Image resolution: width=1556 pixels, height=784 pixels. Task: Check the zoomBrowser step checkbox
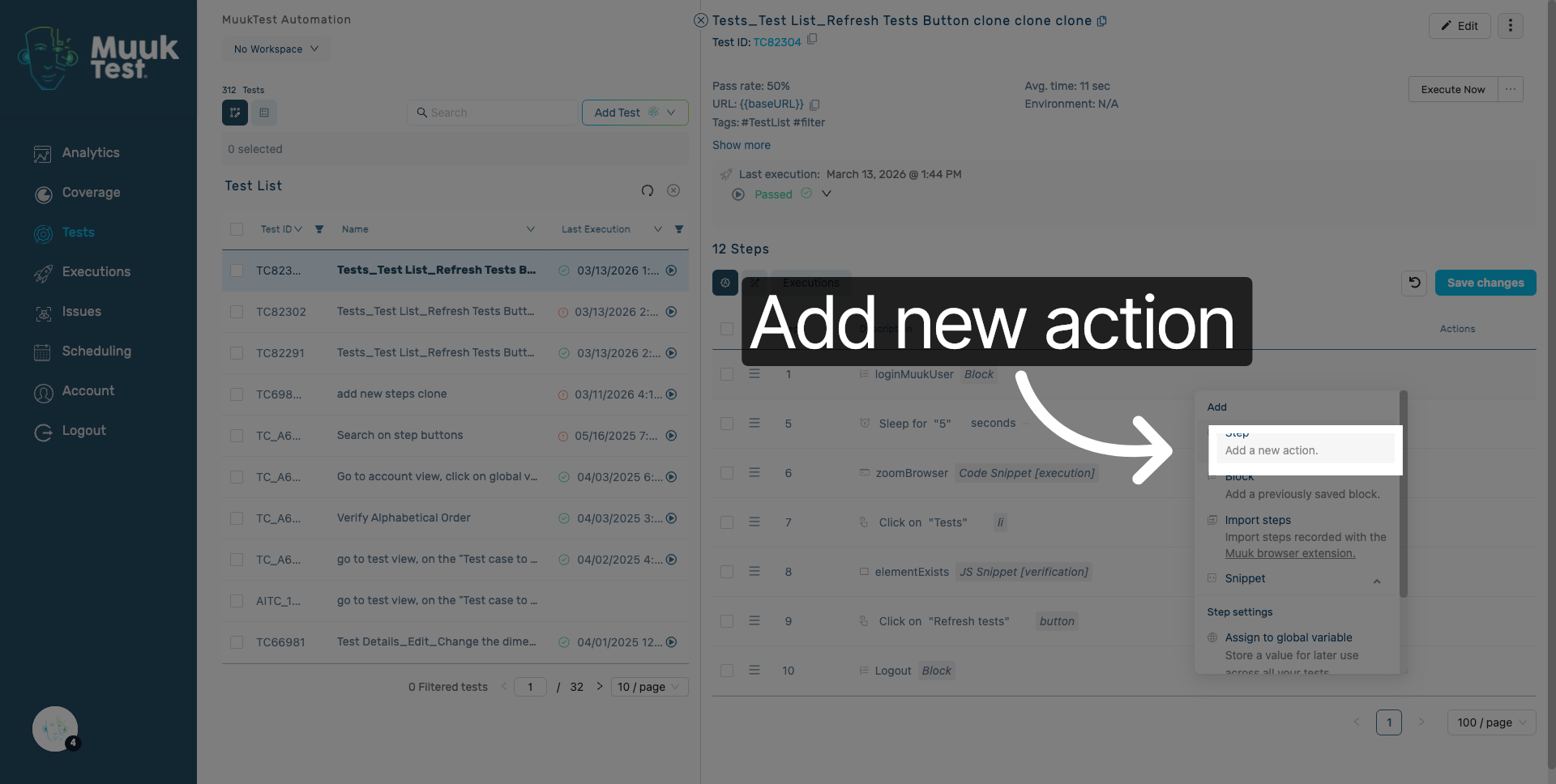pos(727,473)
